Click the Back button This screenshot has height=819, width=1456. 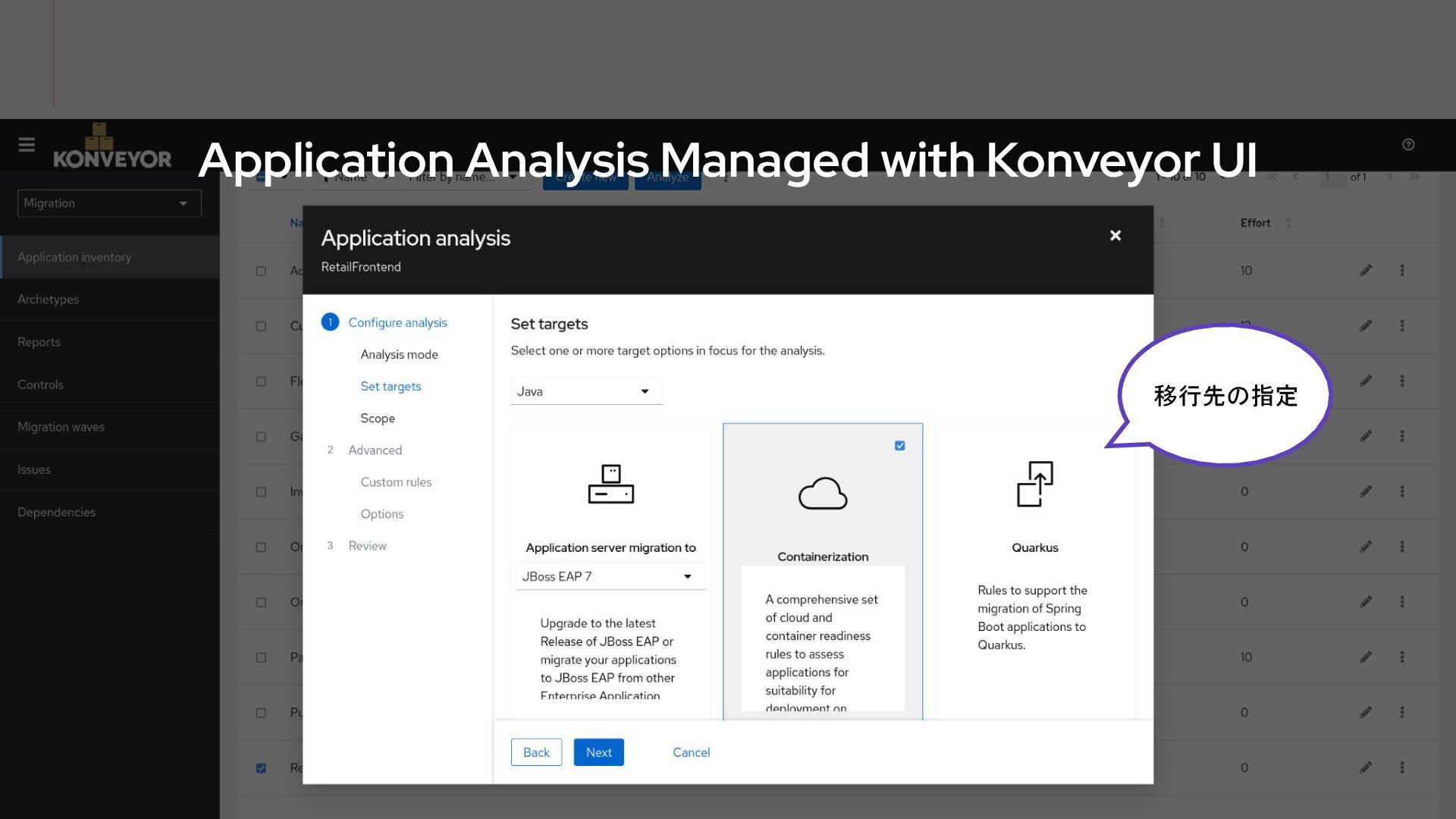[x=536, y=752]
